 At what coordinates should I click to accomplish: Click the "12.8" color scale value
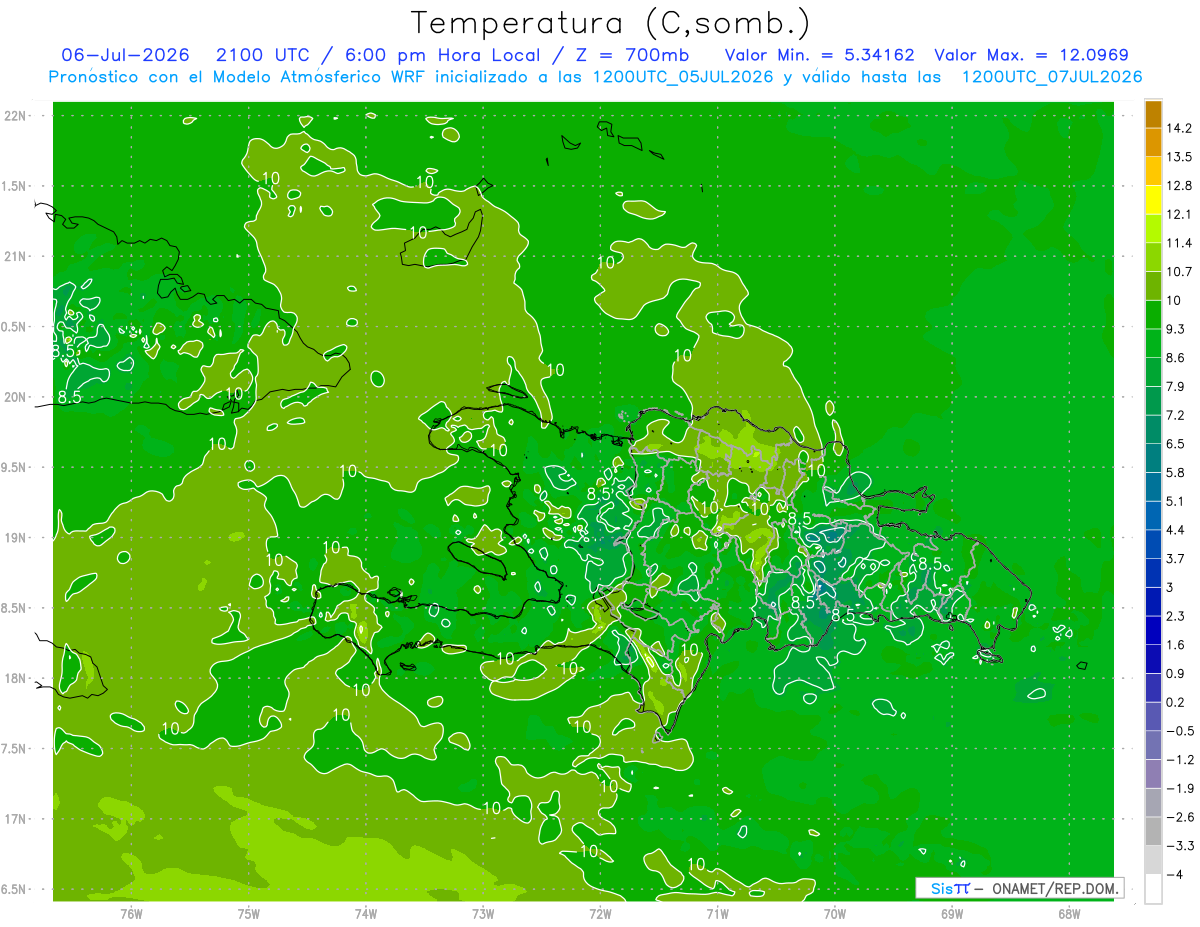pyautogui.click(x=1180, y=185)
